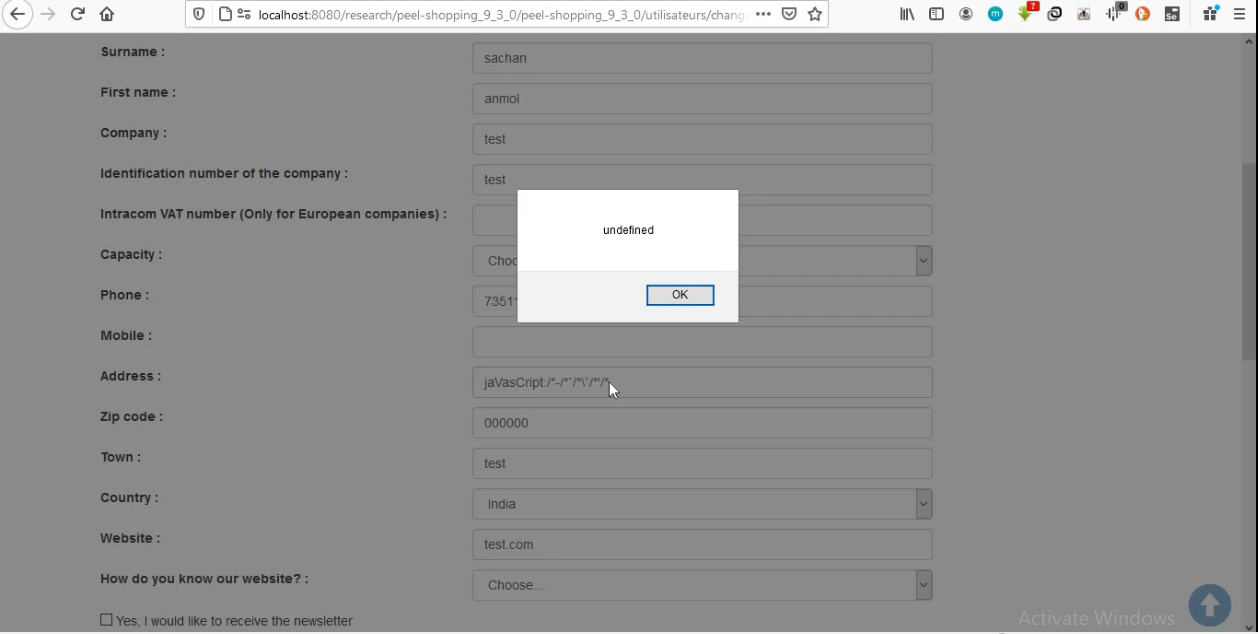Save page to Pocket
Screen dimensions: 1258x634
coord(789,14)
